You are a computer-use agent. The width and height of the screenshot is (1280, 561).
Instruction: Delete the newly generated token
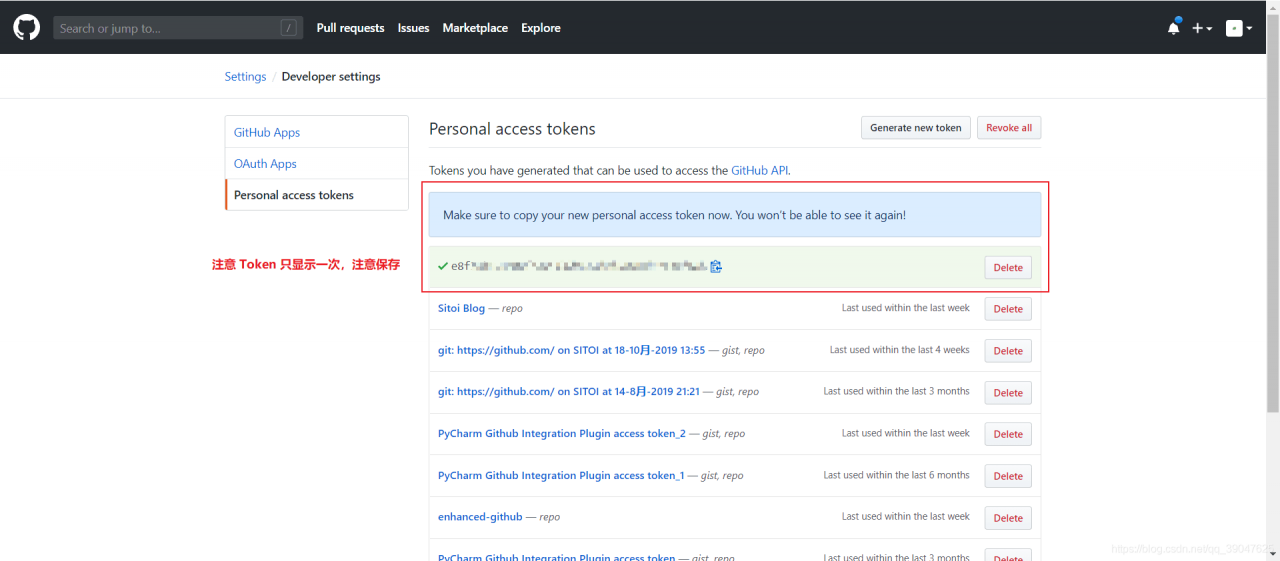pyautogui.click(x=1008, y=267)
